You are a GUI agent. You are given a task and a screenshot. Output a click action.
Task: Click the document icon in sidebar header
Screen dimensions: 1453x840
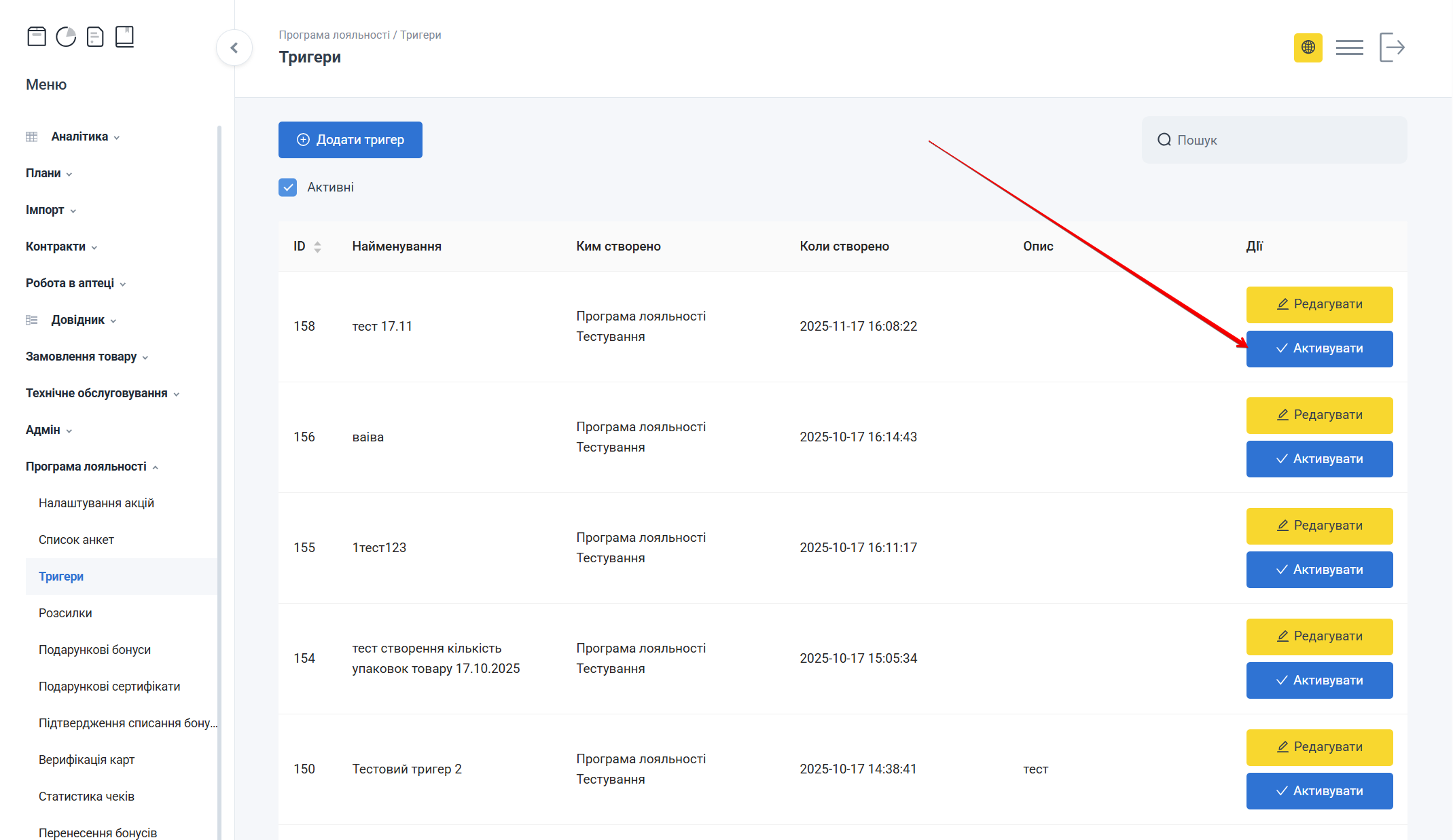[95, 36]
